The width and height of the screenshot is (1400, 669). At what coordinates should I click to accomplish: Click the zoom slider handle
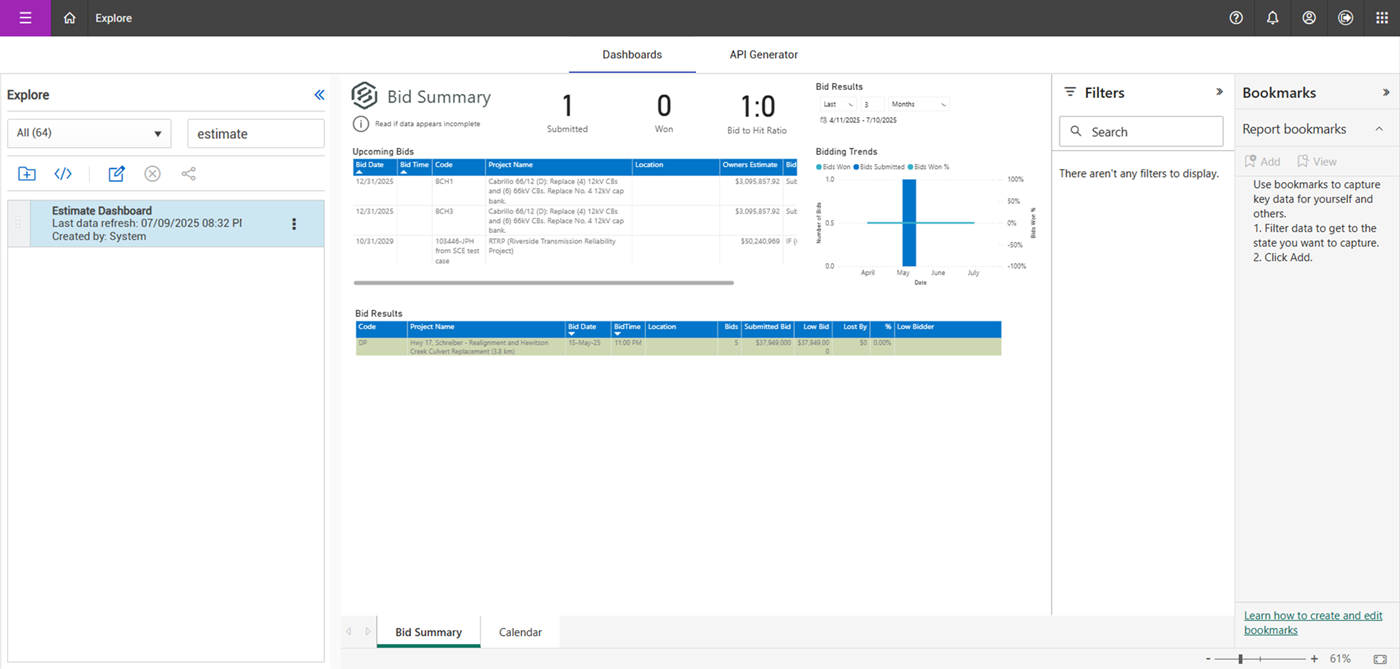1241,659
